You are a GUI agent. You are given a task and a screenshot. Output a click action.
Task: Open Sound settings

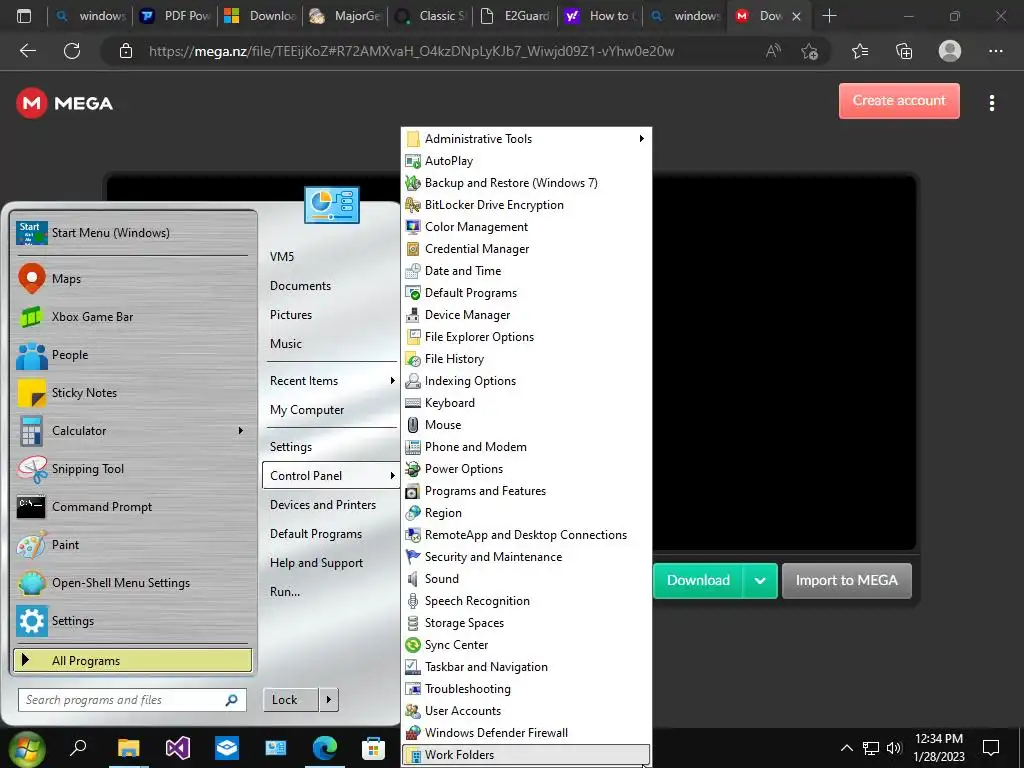(x=526, y=579)
